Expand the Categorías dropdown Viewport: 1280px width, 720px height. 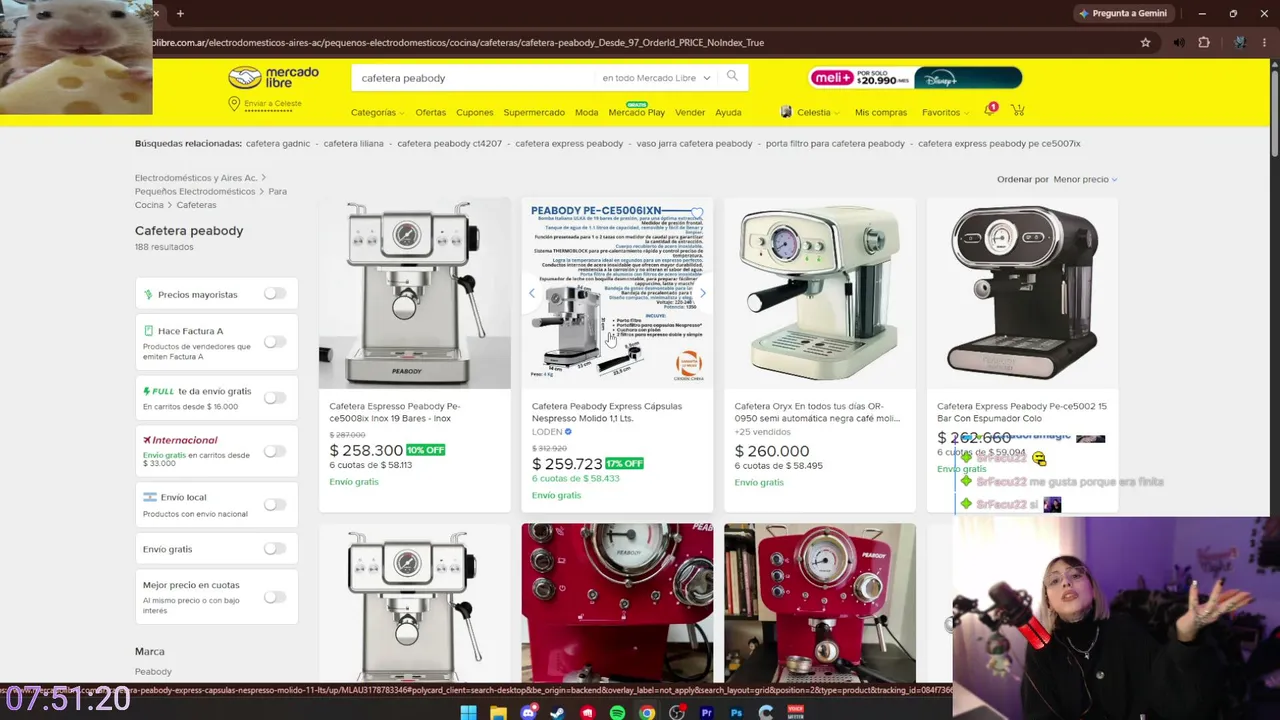[377, 112]
